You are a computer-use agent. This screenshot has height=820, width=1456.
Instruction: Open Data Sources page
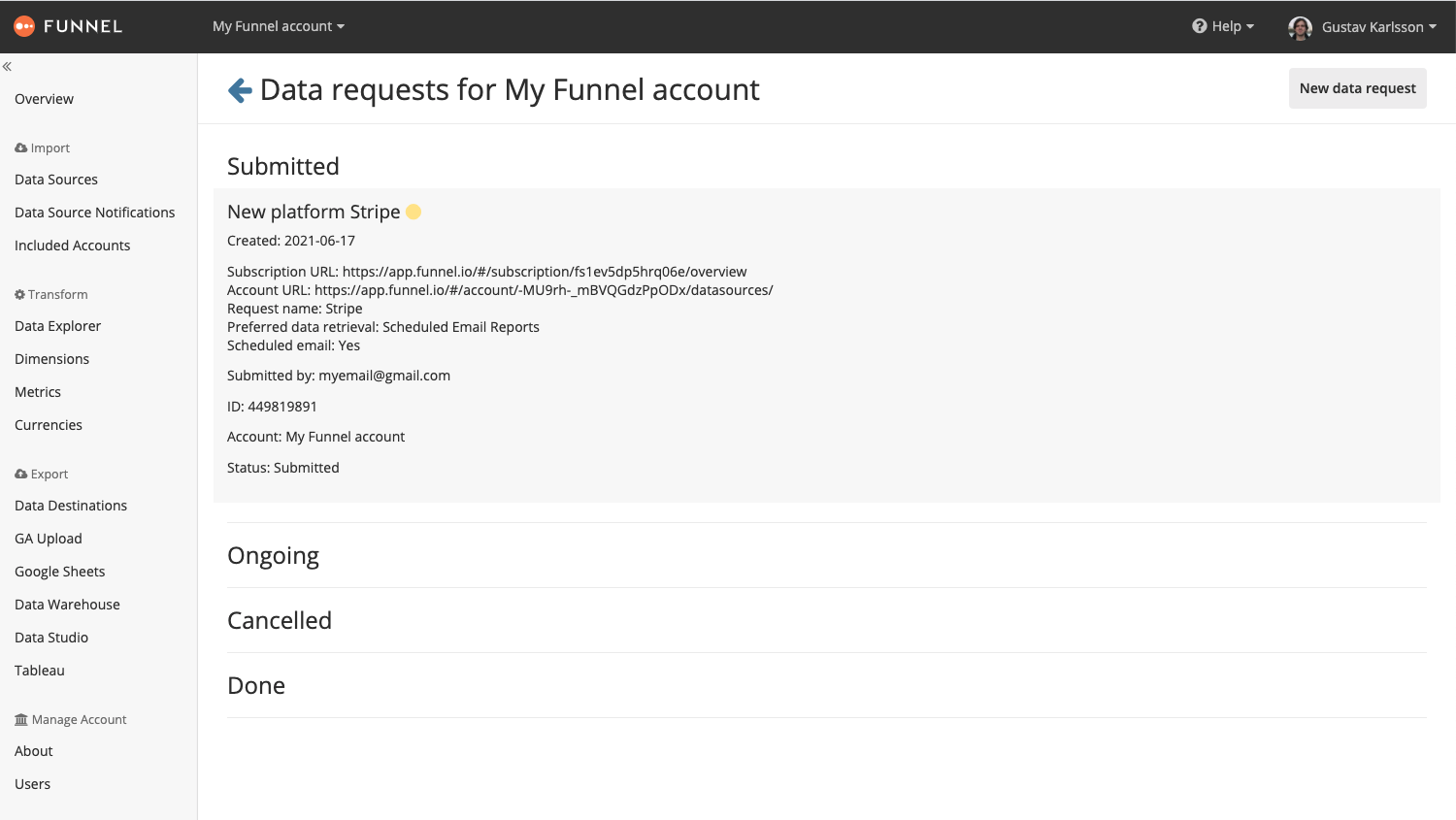click(x=56, y=180)
